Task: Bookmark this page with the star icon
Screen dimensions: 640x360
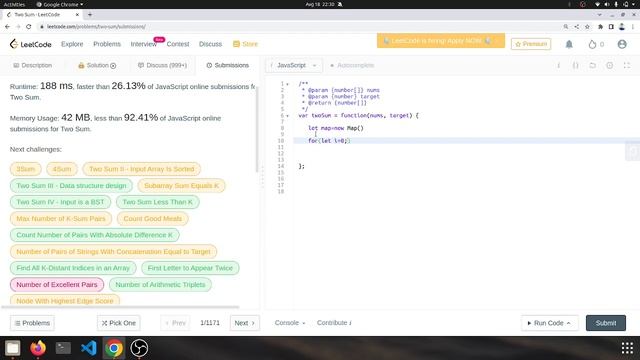Action: tap(587, 27)
